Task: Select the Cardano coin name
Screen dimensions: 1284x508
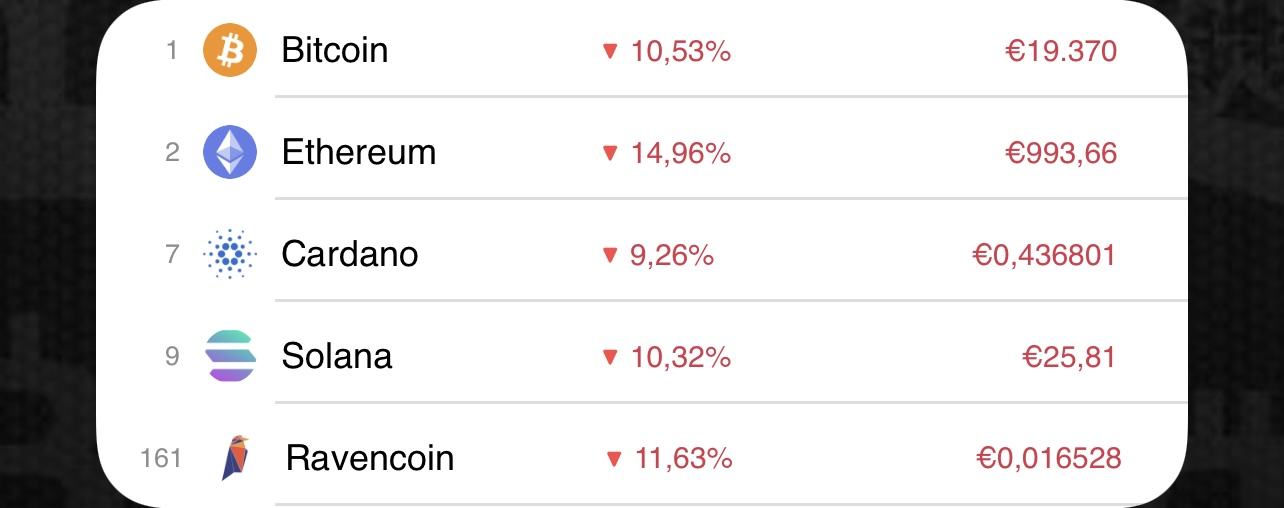Action: (x=349, y=254)
